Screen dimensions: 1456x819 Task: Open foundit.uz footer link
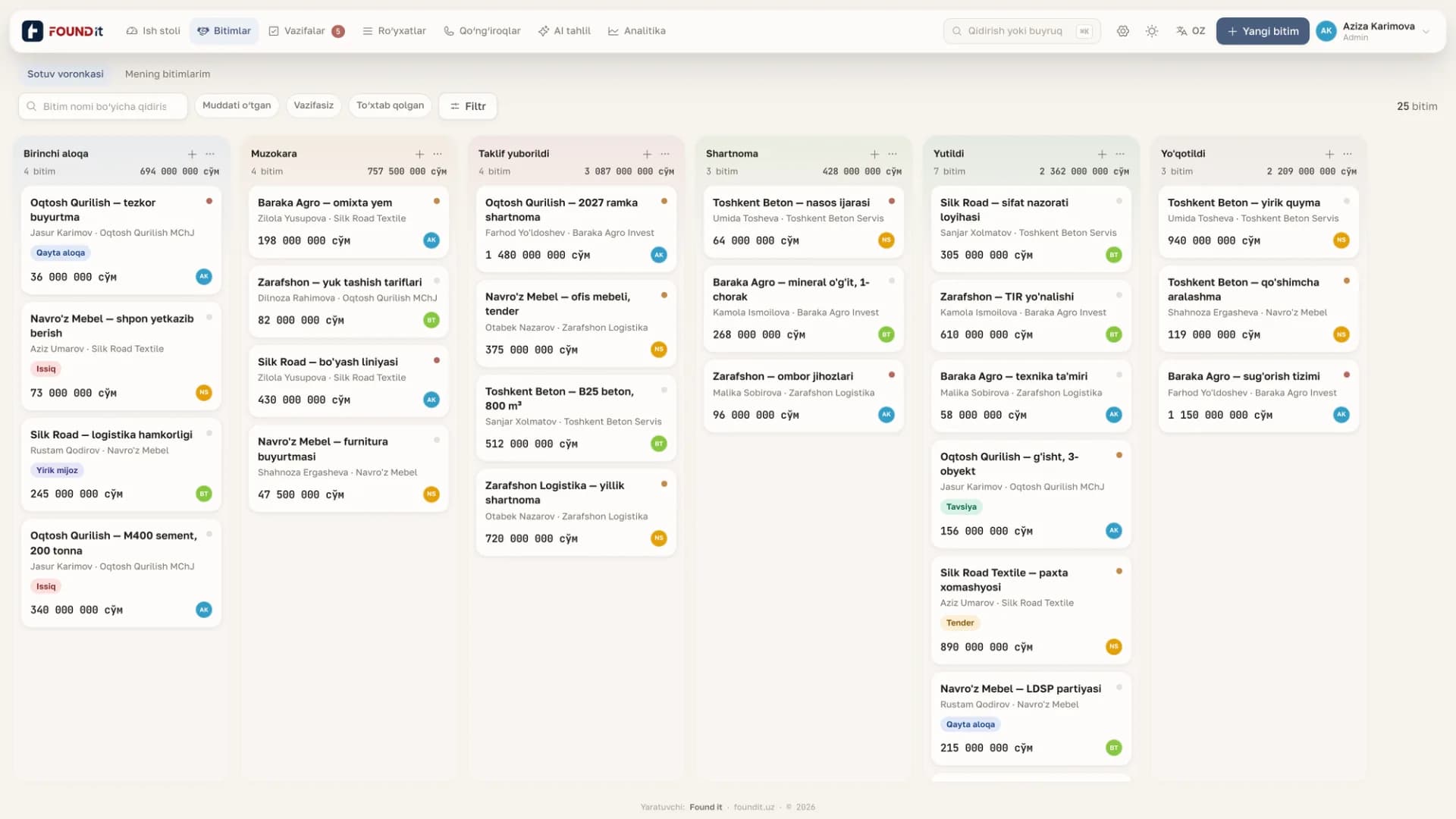pyautogui.click(x=754, y=807)
